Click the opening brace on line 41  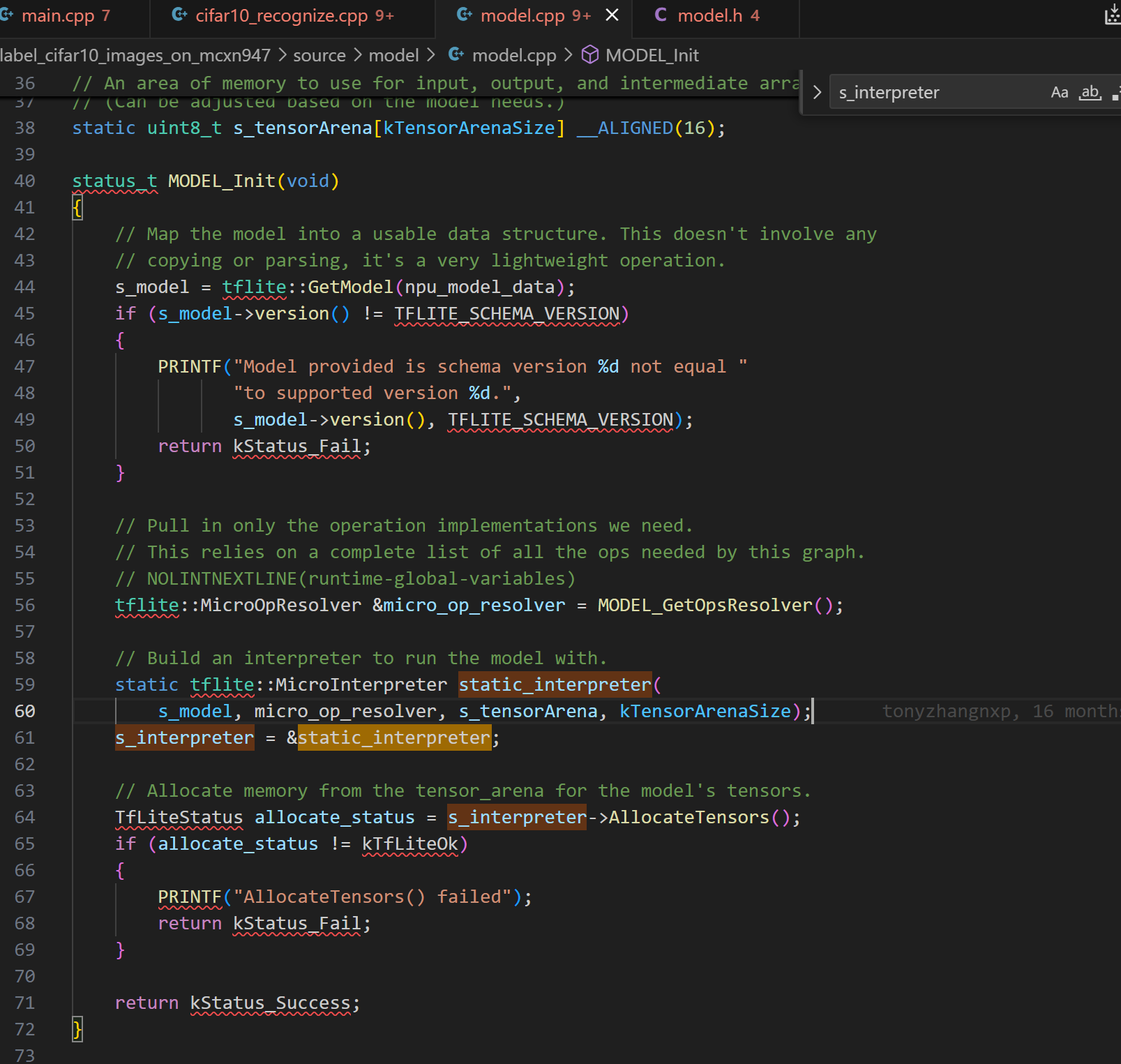[77, 207]
